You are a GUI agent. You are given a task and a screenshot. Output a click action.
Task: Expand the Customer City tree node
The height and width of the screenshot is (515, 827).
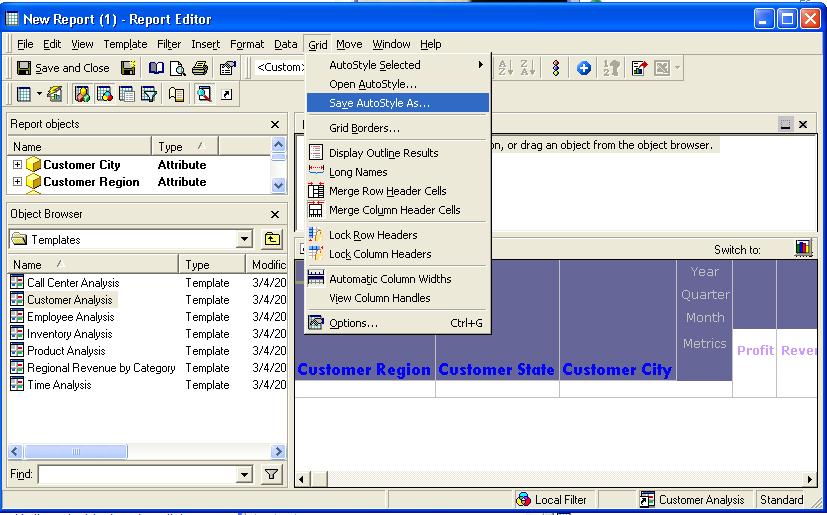(x=17, y=165)
